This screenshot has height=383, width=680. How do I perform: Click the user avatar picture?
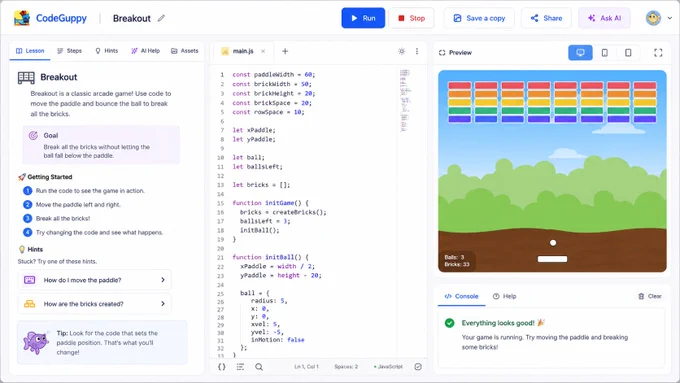coord(653,18)
